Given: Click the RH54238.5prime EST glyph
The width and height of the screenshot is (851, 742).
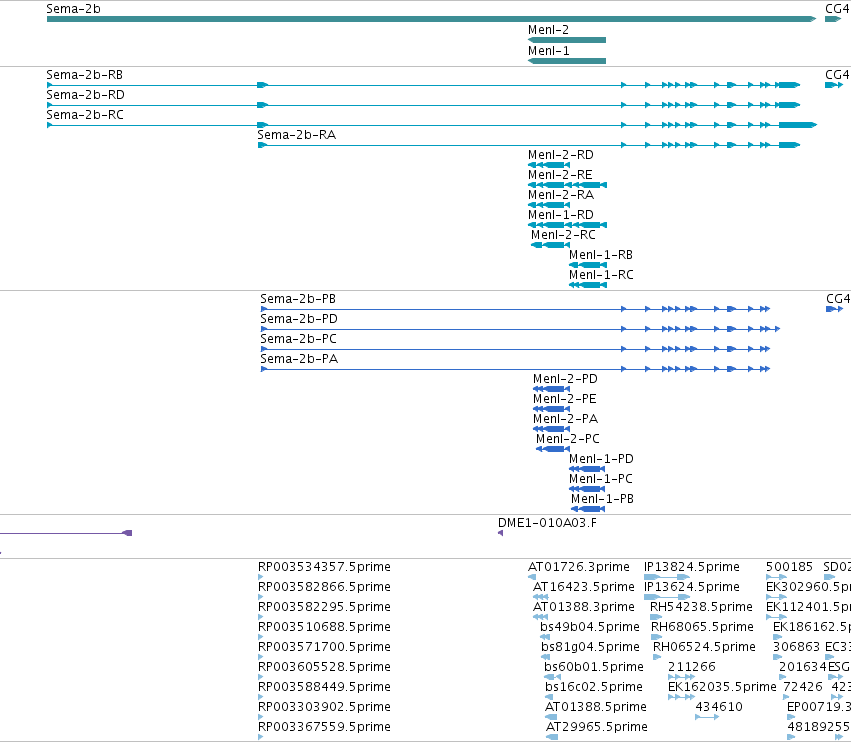Looking at the screenshot, I should point(656,617).
